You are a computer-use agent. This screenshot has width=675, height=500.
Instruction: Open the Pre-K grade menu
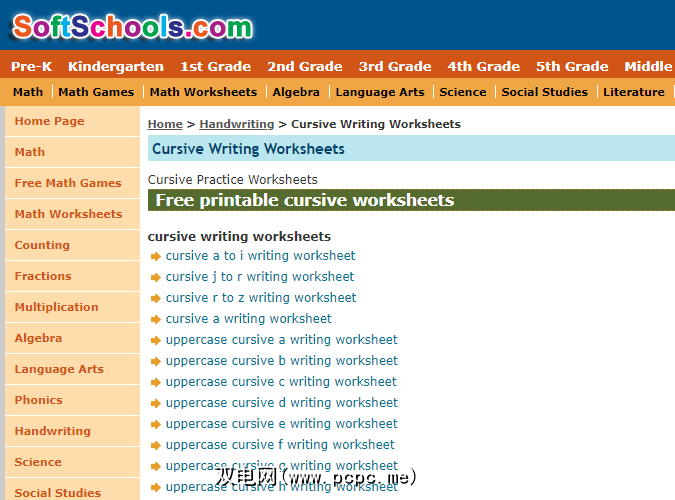31,66
